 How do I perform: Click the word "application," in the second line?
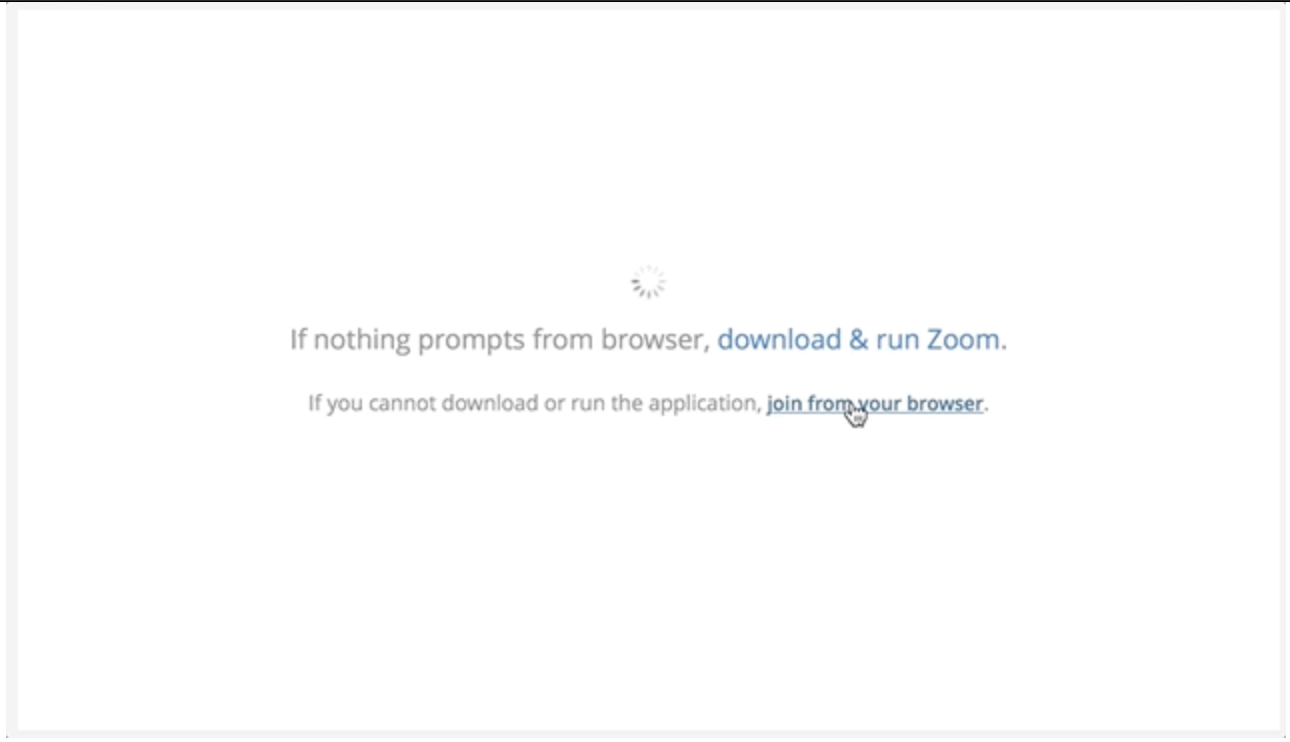tap(705, 404)
